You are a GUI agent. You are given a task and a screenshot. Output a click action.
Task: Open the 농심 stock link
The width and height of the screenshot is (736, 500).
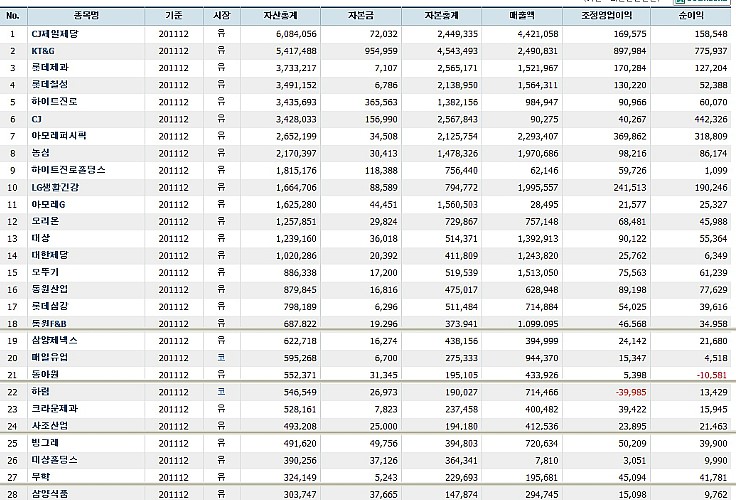(x=40, y=153)
